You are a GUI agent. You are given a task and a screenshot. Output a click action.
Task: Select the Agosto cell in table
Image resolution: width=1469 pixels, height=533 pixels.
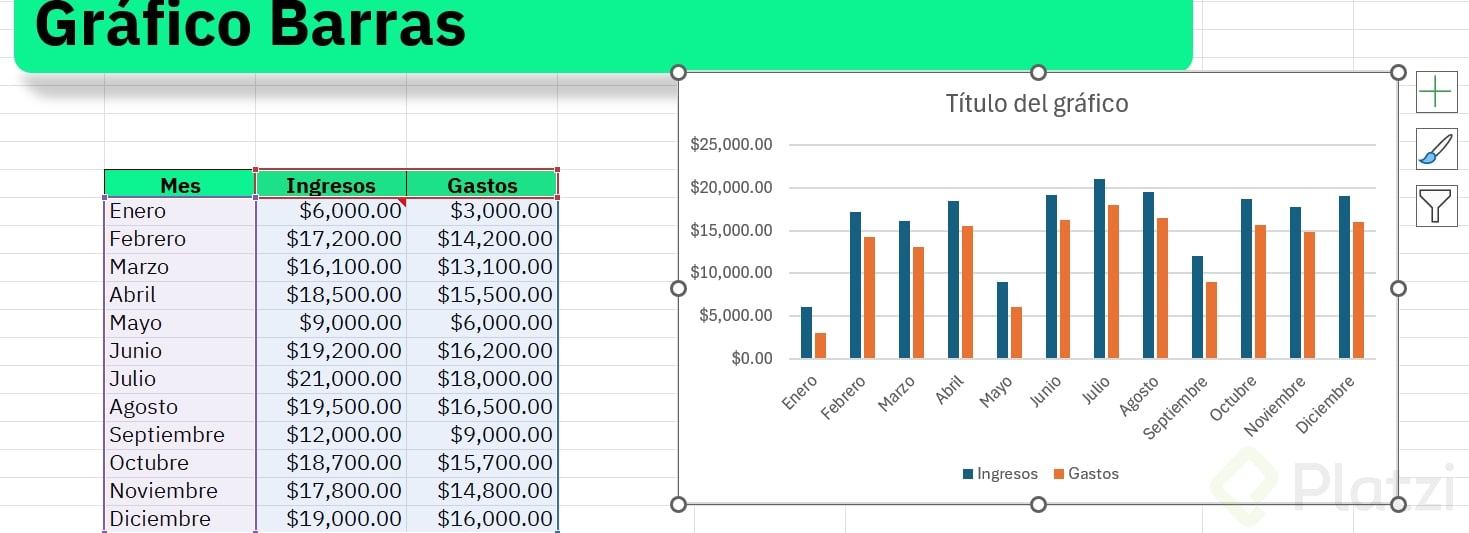pyautogui.click(x=180, y=407)
